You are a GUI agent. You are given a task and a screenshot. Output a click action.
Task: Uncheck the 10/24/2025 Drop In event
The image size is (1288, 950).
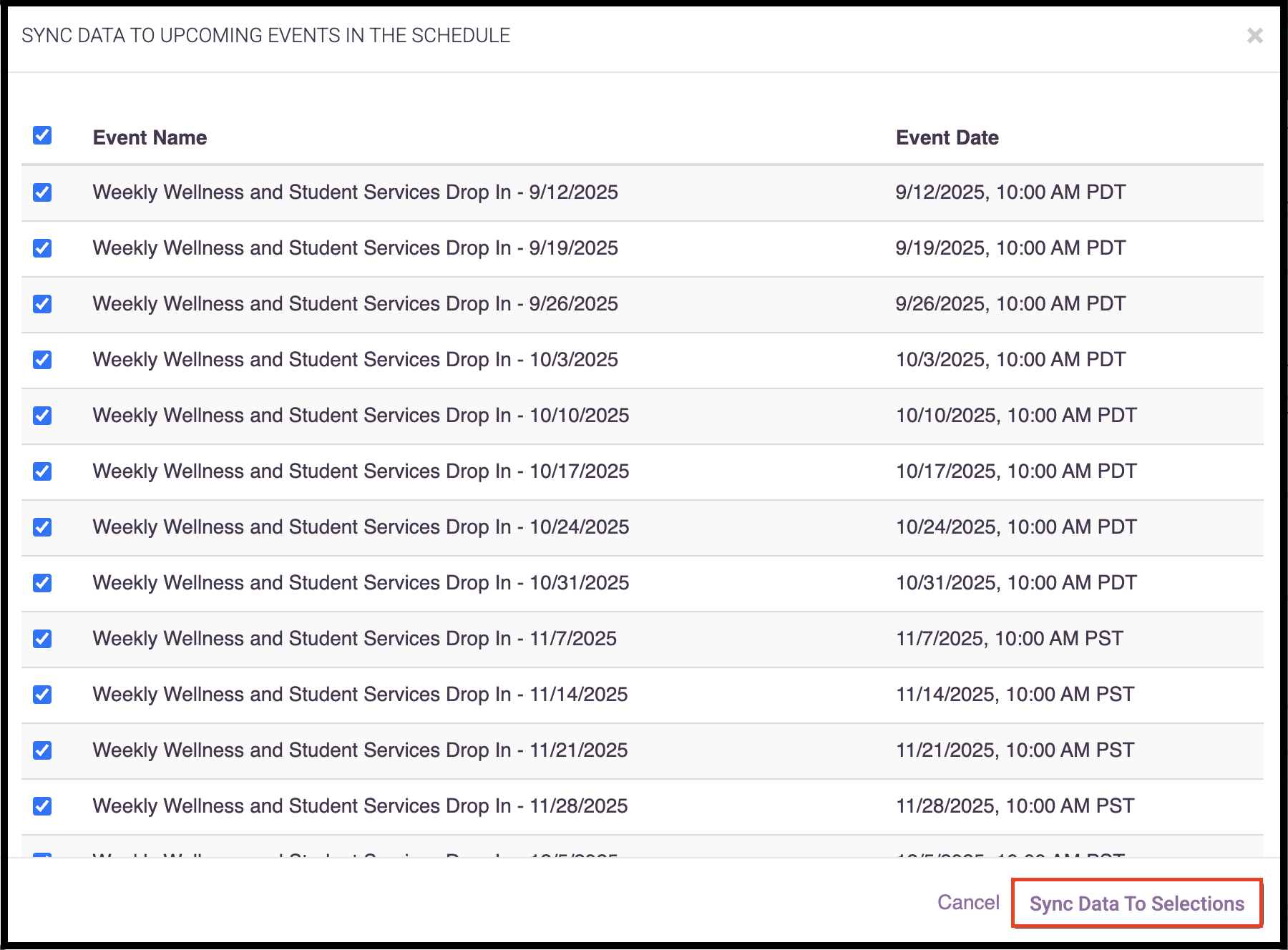tap(42, 527)
